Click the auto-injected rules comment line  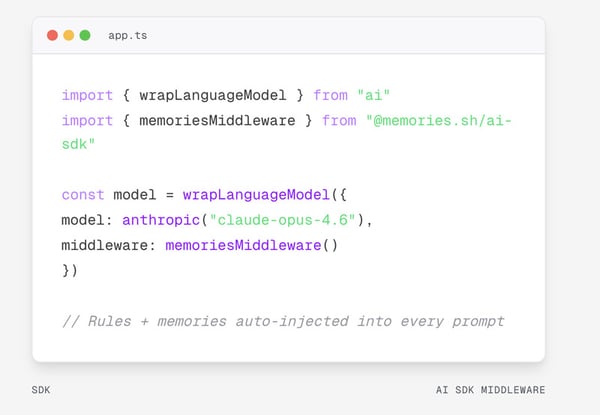coord(283,321)
